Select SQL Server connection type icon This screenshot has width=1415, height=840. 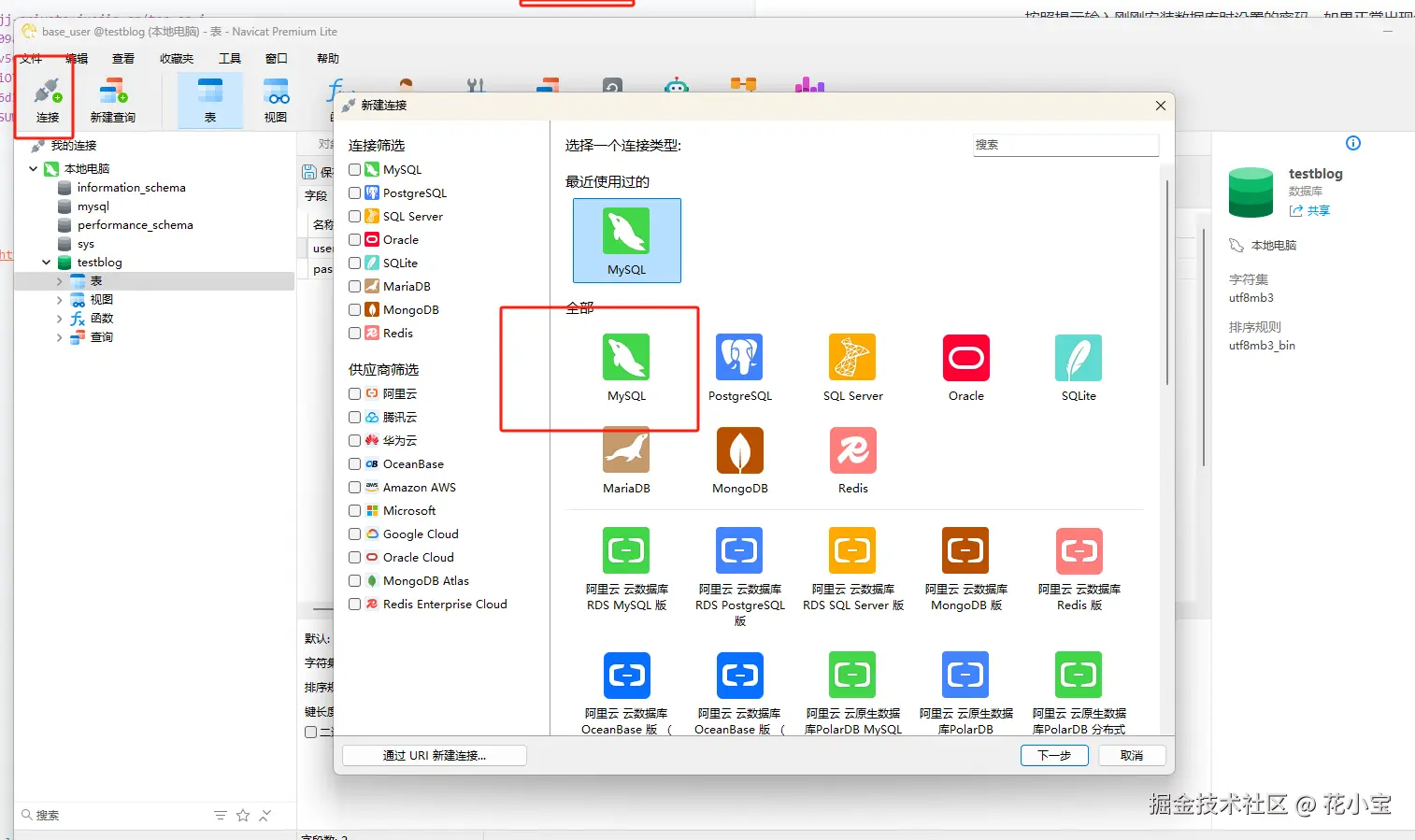[852, 358]
